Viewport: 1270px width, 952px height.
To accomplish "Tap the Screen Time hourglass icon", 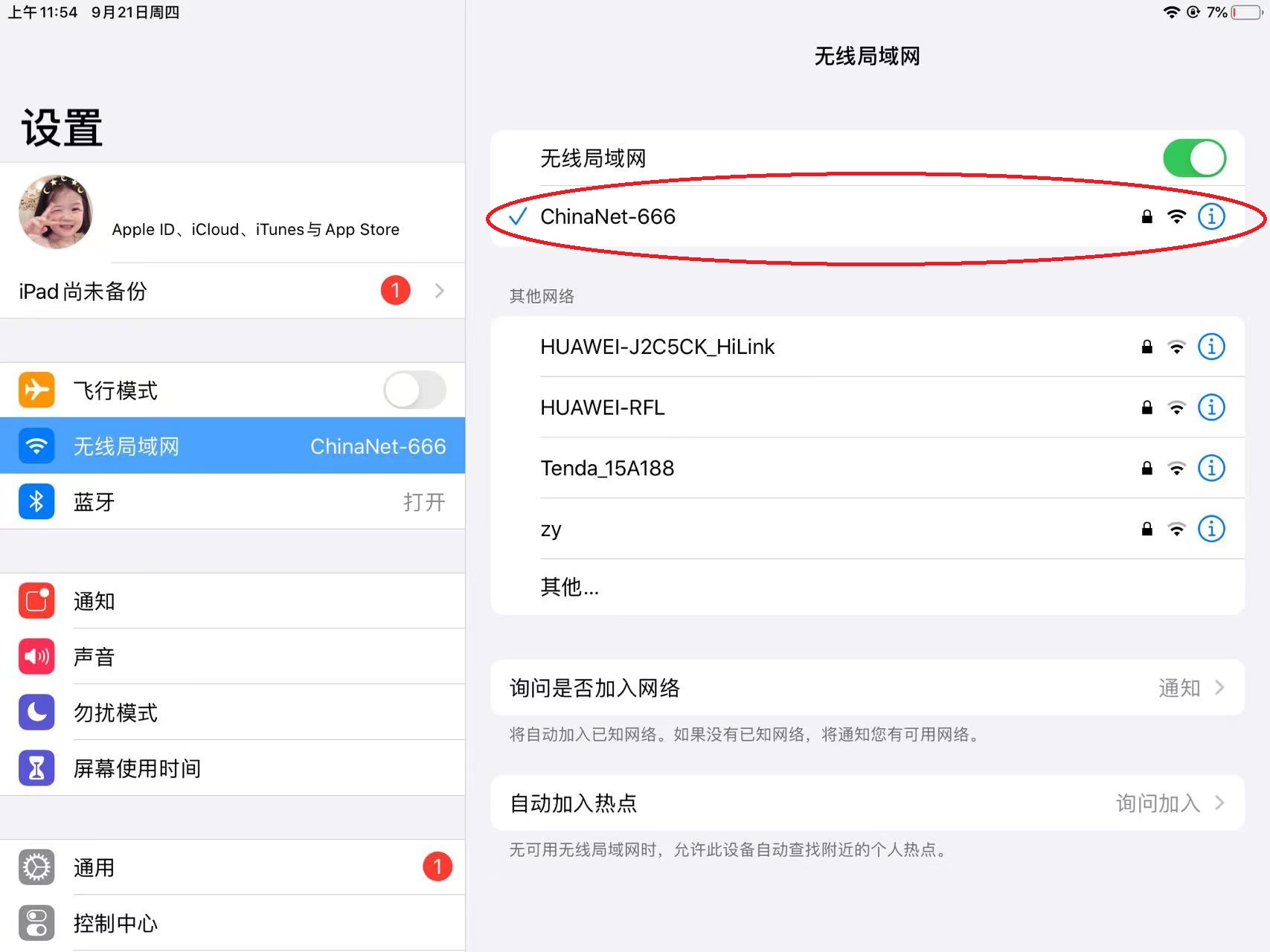I will pyautogui.click(x=36, y=768).
